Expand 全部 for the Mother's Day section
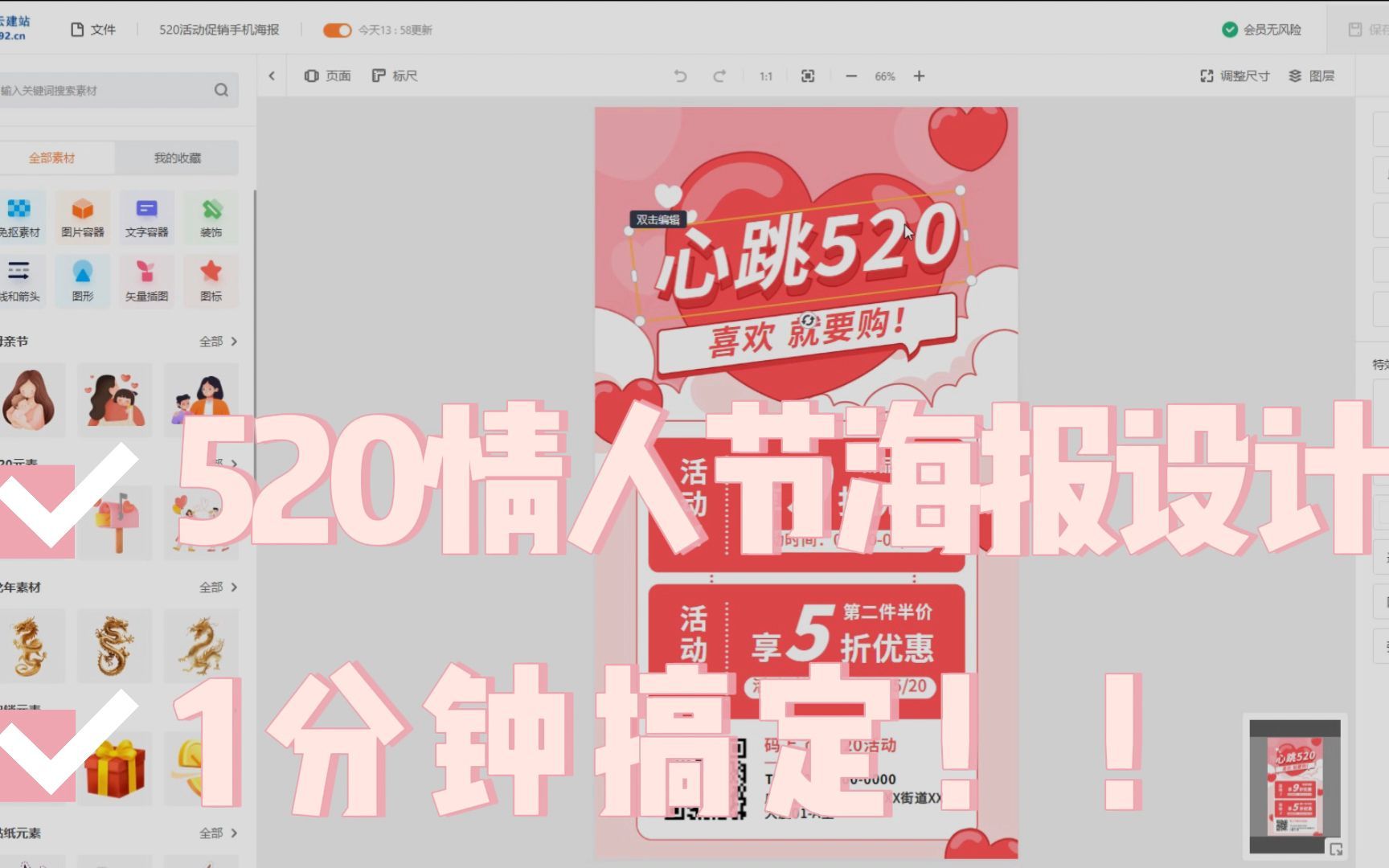The image size is (1389, 868). [x=218, y=342]
